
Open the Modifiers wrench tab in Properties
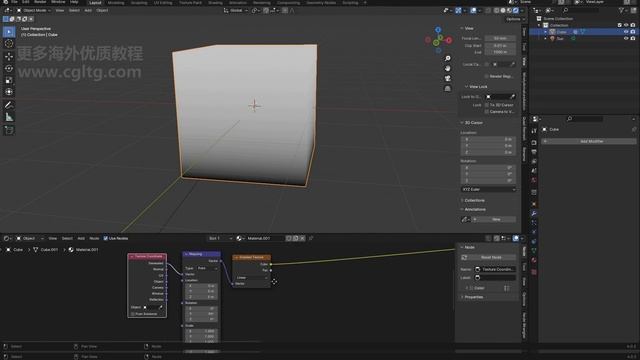click(x=534, y=213)
